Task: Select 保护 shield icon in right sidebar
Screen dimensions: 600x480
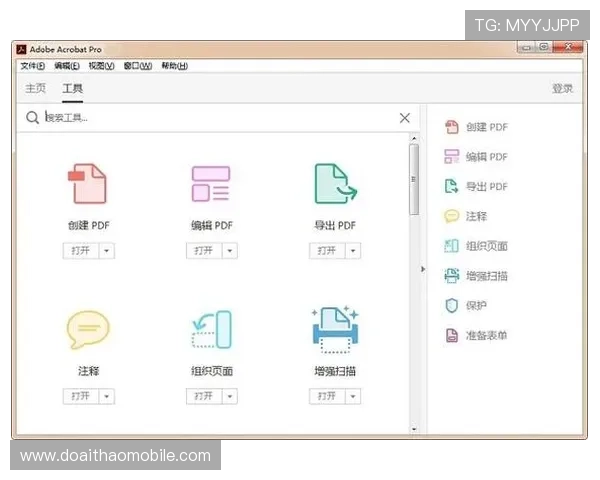Action: pyautogui.click(x=452, y=305)
